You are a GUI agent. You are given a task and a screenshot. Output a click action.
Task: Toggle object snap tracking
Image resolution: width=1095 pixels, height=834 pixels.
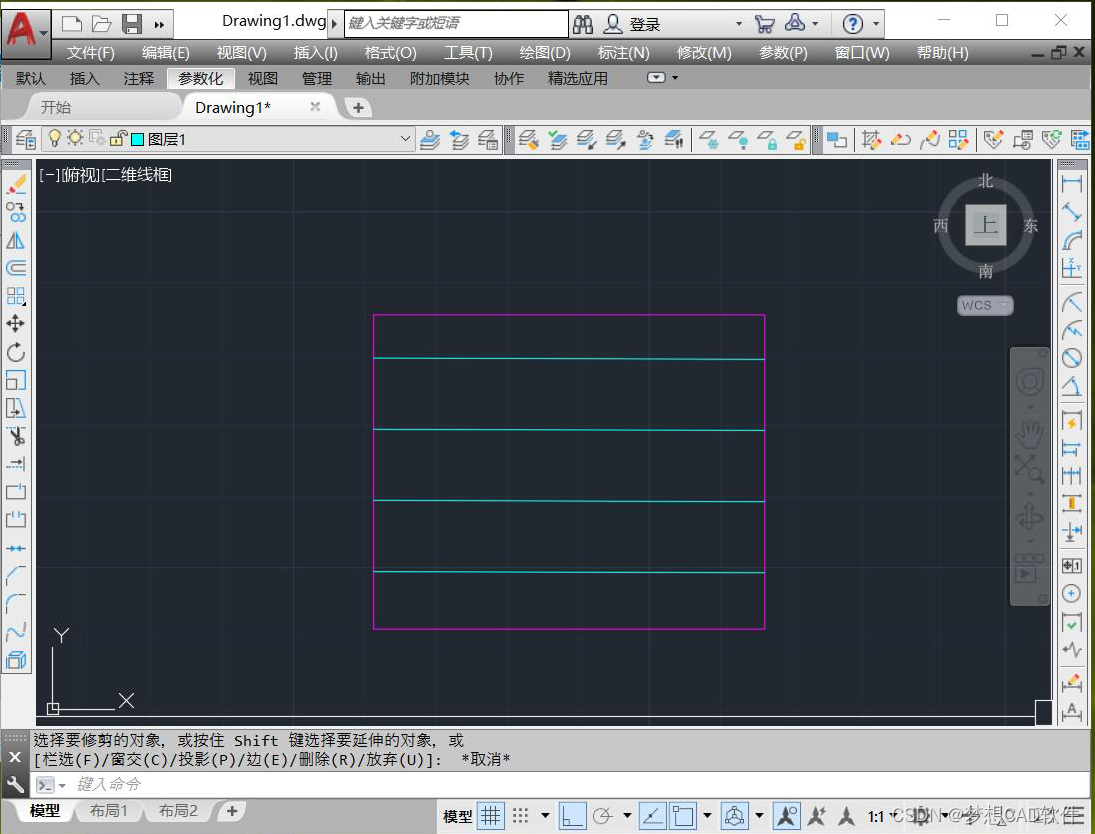pyautogui.click(x=652, y=816)
